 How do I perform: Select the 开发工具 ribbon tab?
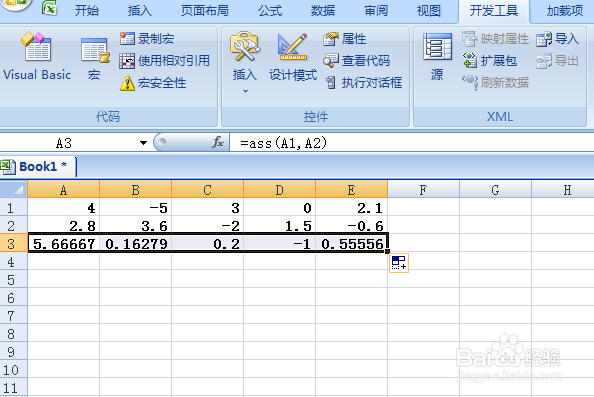pos(494,11)
